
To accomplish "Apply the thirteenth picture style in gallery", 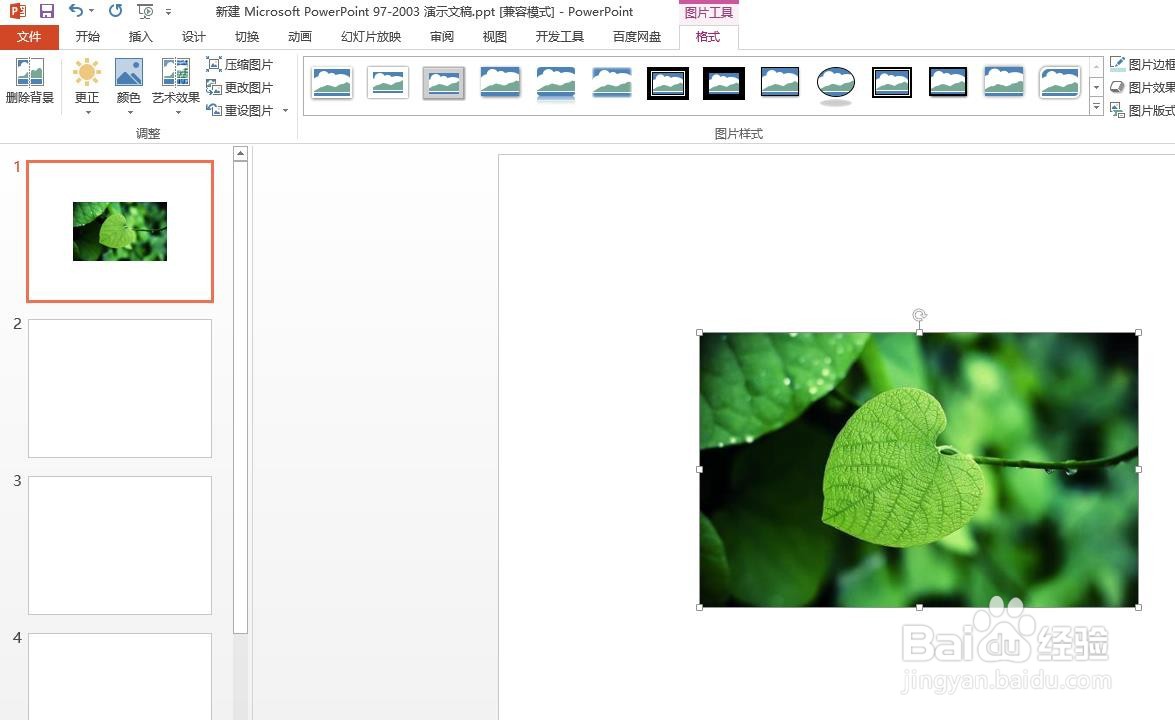I will pyautogui.click(x=1003, y=82).
